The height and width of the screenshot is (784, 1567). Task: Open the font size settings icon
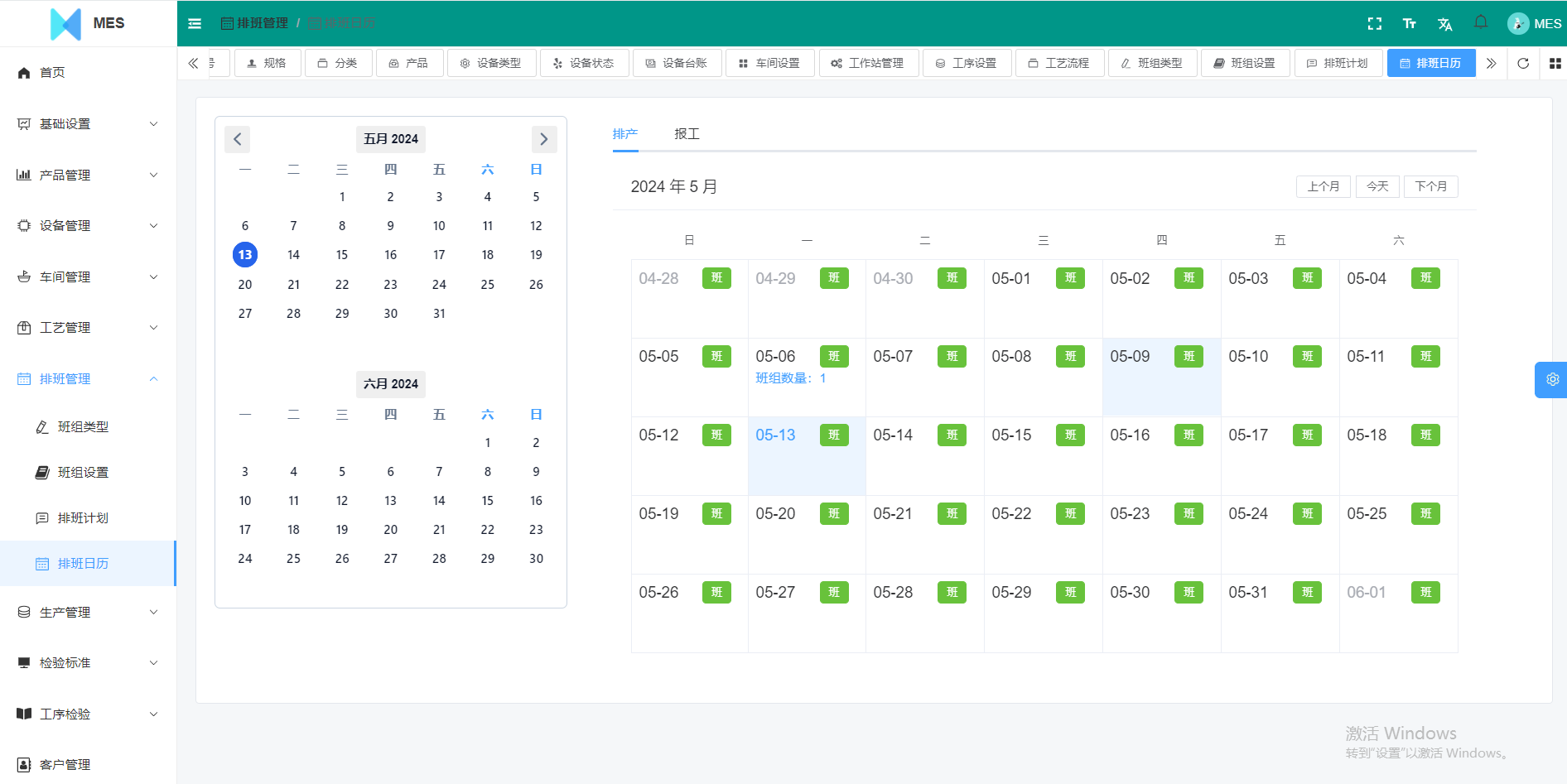click(x=1410, y=24)
